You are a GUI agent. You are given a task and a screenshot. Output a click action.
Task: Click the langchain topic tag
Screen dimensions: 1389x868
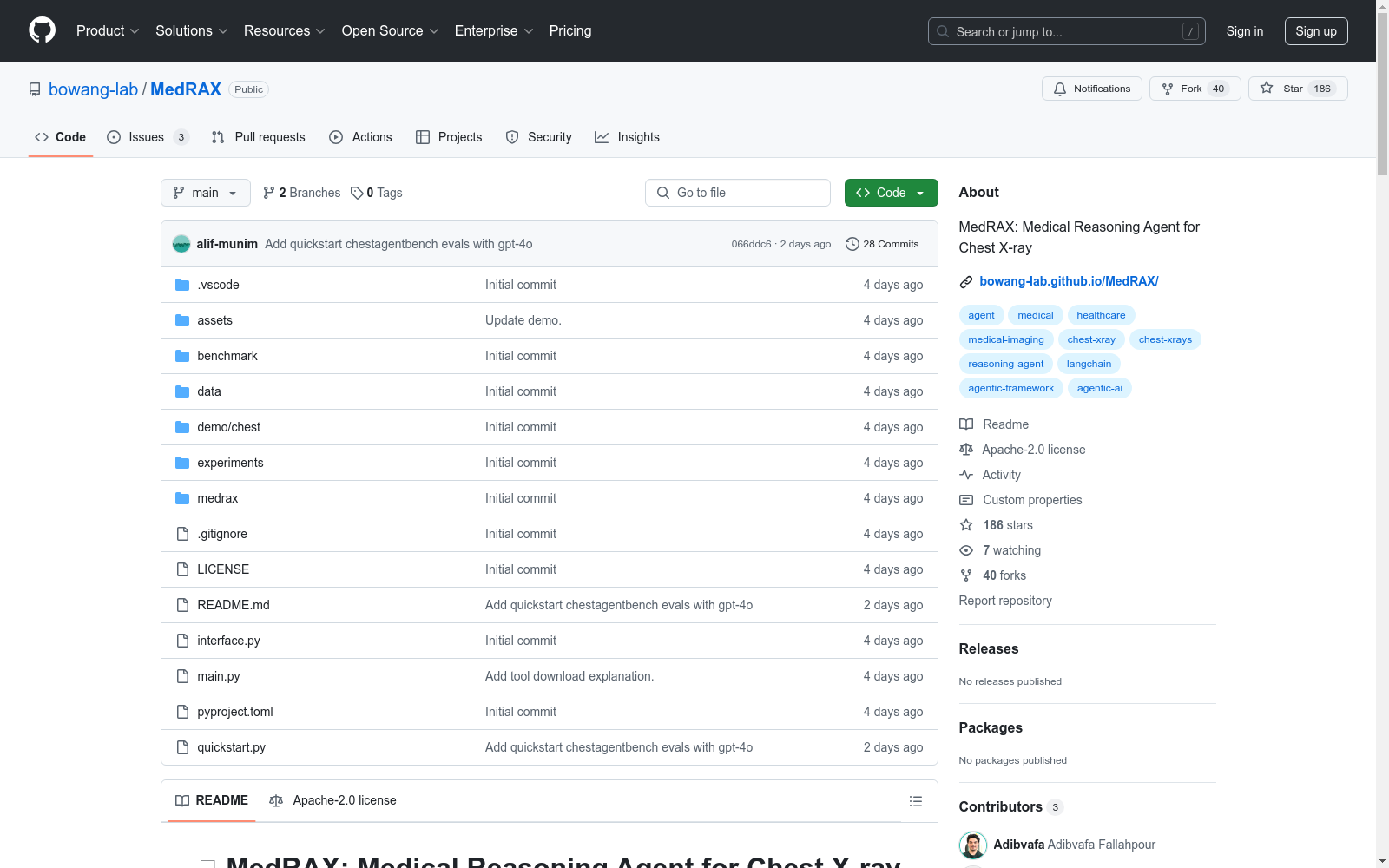1089,364
